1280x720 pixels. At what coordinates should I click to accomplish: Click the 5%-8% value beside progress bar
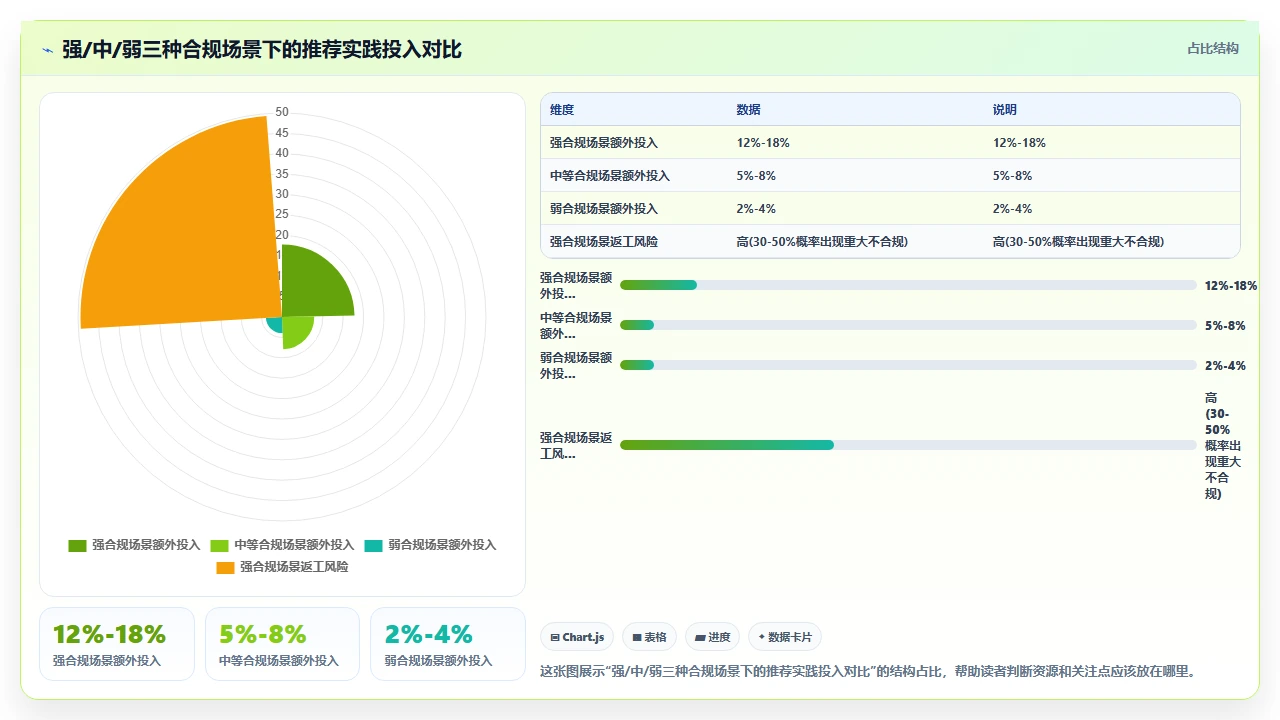[x=1225, y=325]
